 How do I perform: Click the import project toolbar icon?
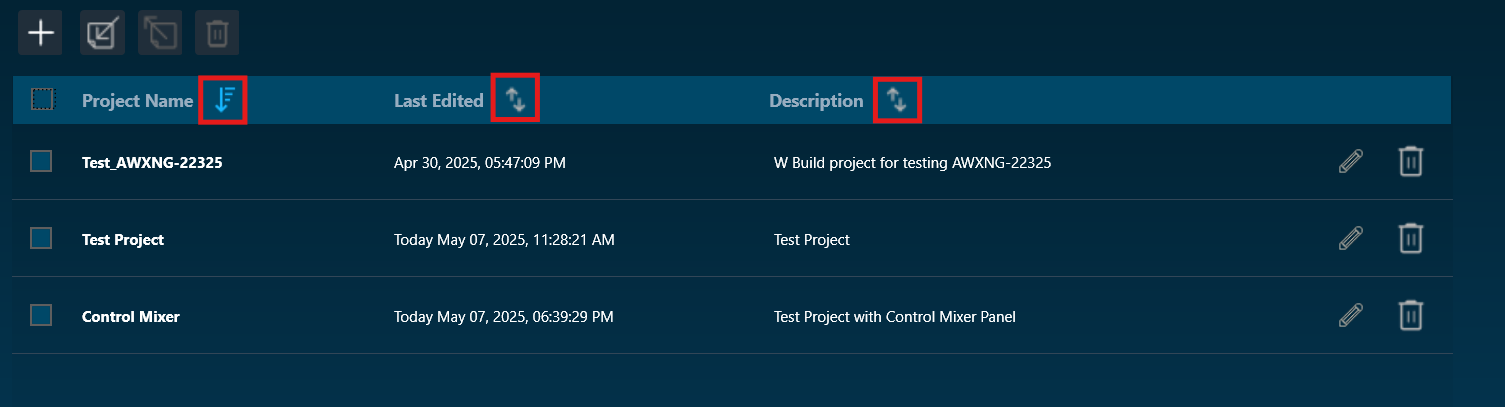(102, 34)
